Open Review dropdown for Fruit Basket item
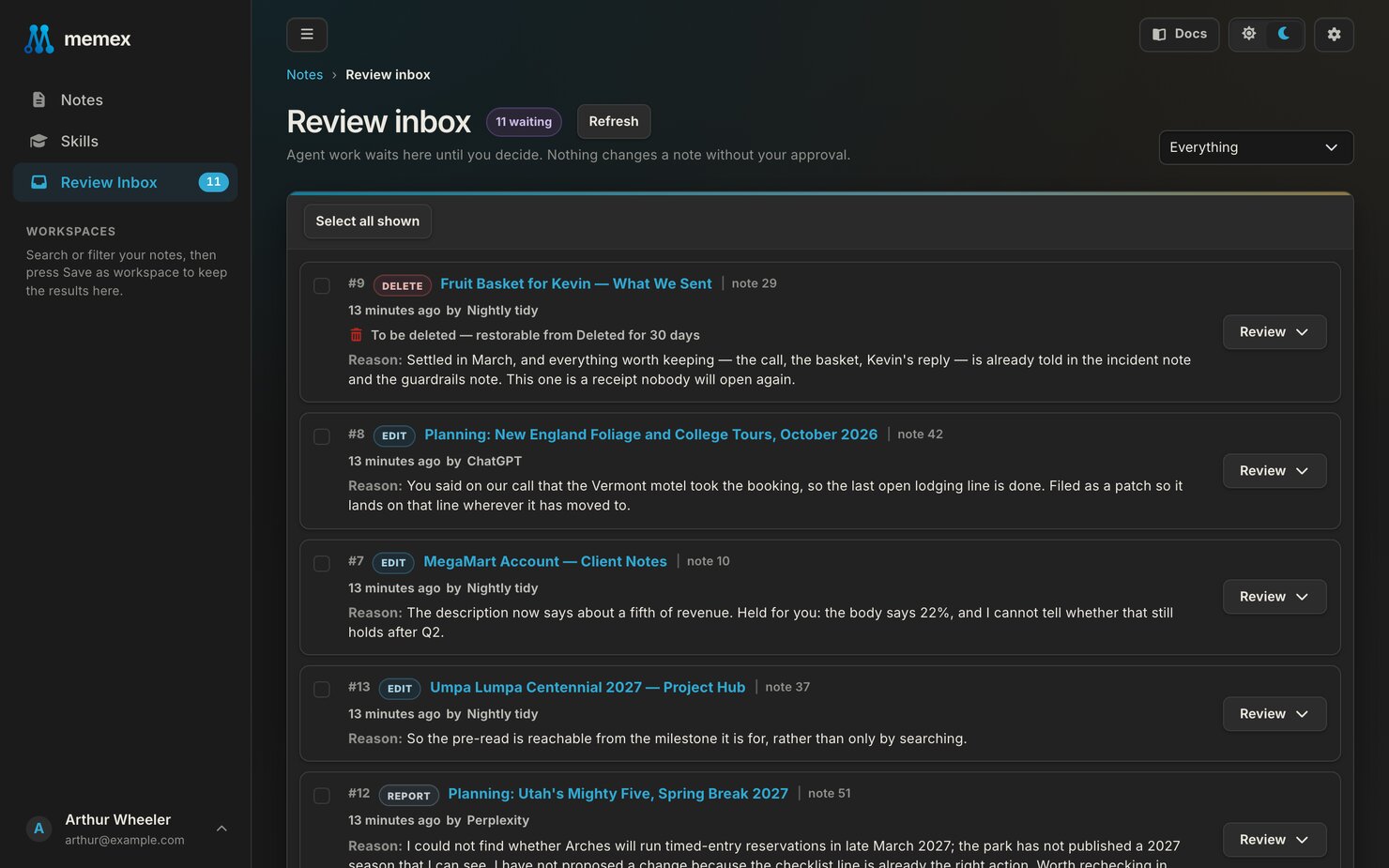1389x868 pixels. pyautogui.click(x=1275, y=332)
